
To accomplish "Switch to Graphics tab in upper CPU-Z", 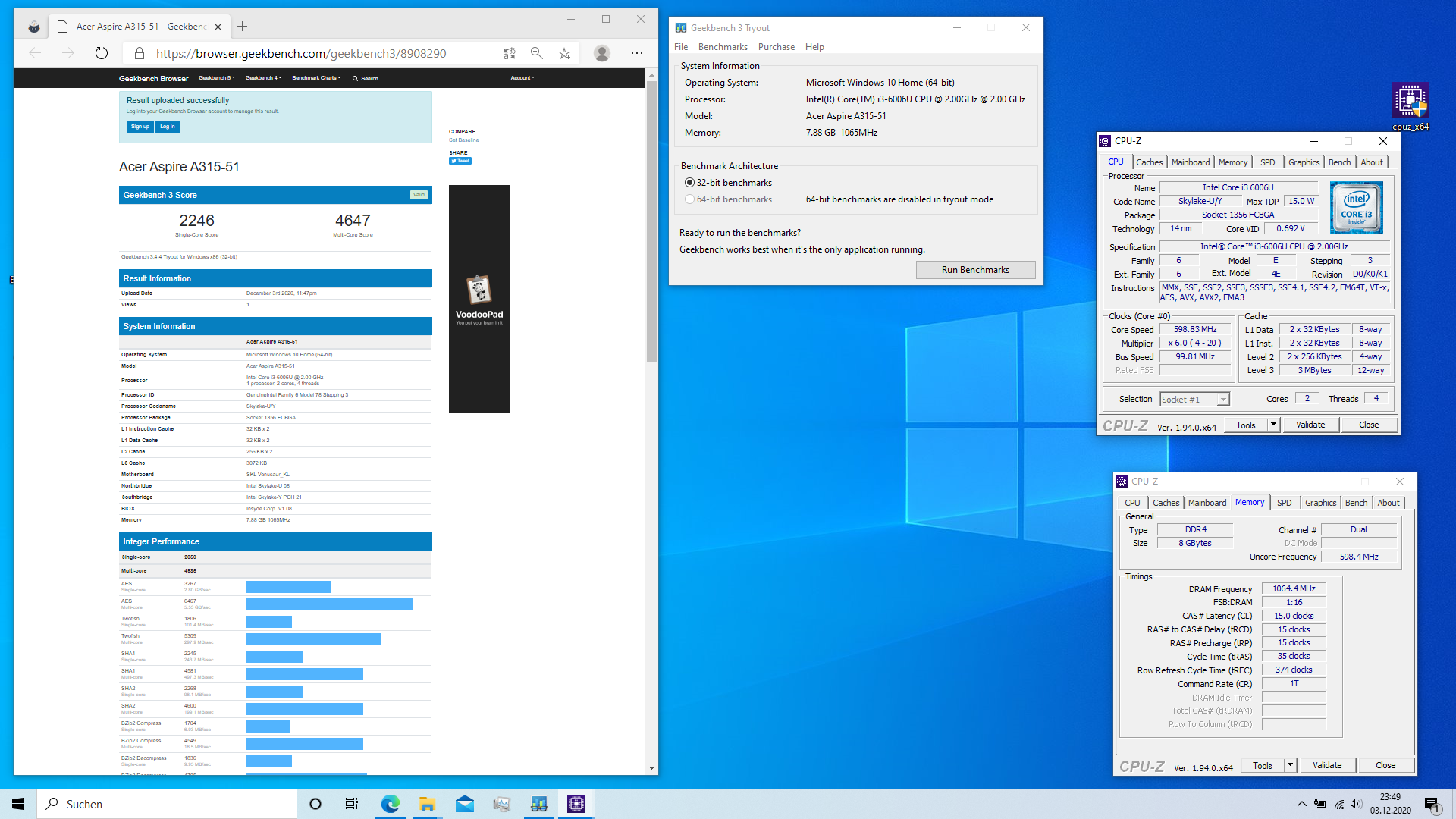I will pos(1304,162).
